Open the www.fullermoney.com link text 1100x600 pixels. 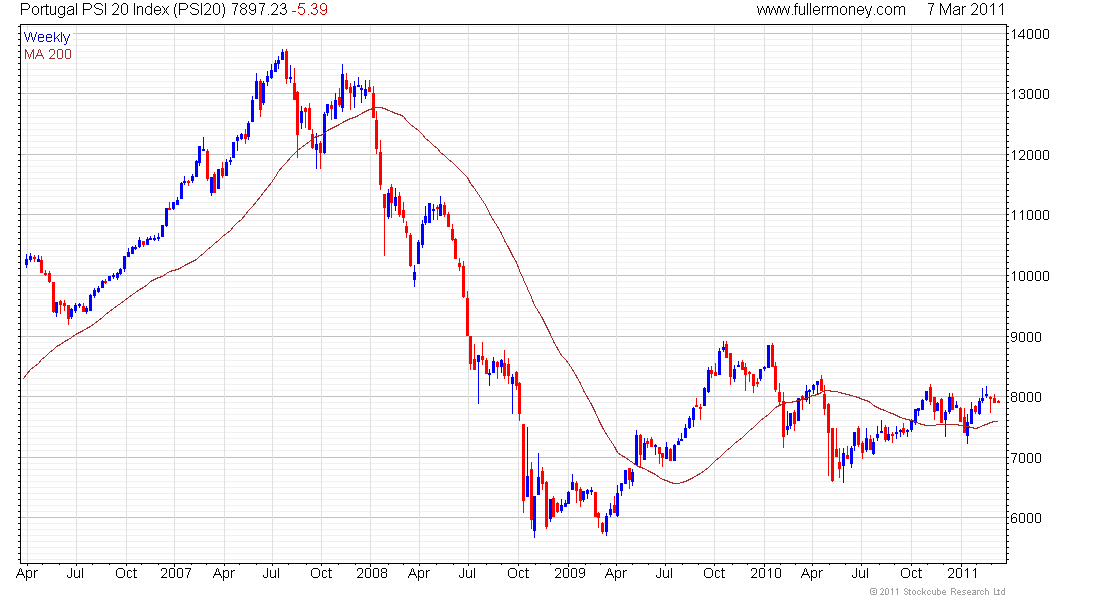coord(831,10)
